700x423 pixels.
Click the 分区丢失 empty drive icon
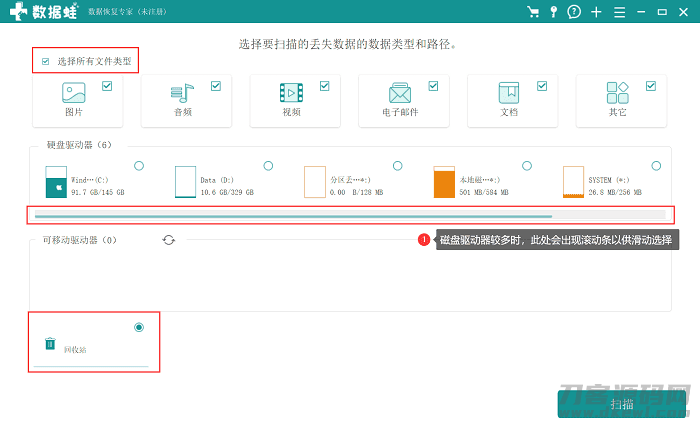315,182
